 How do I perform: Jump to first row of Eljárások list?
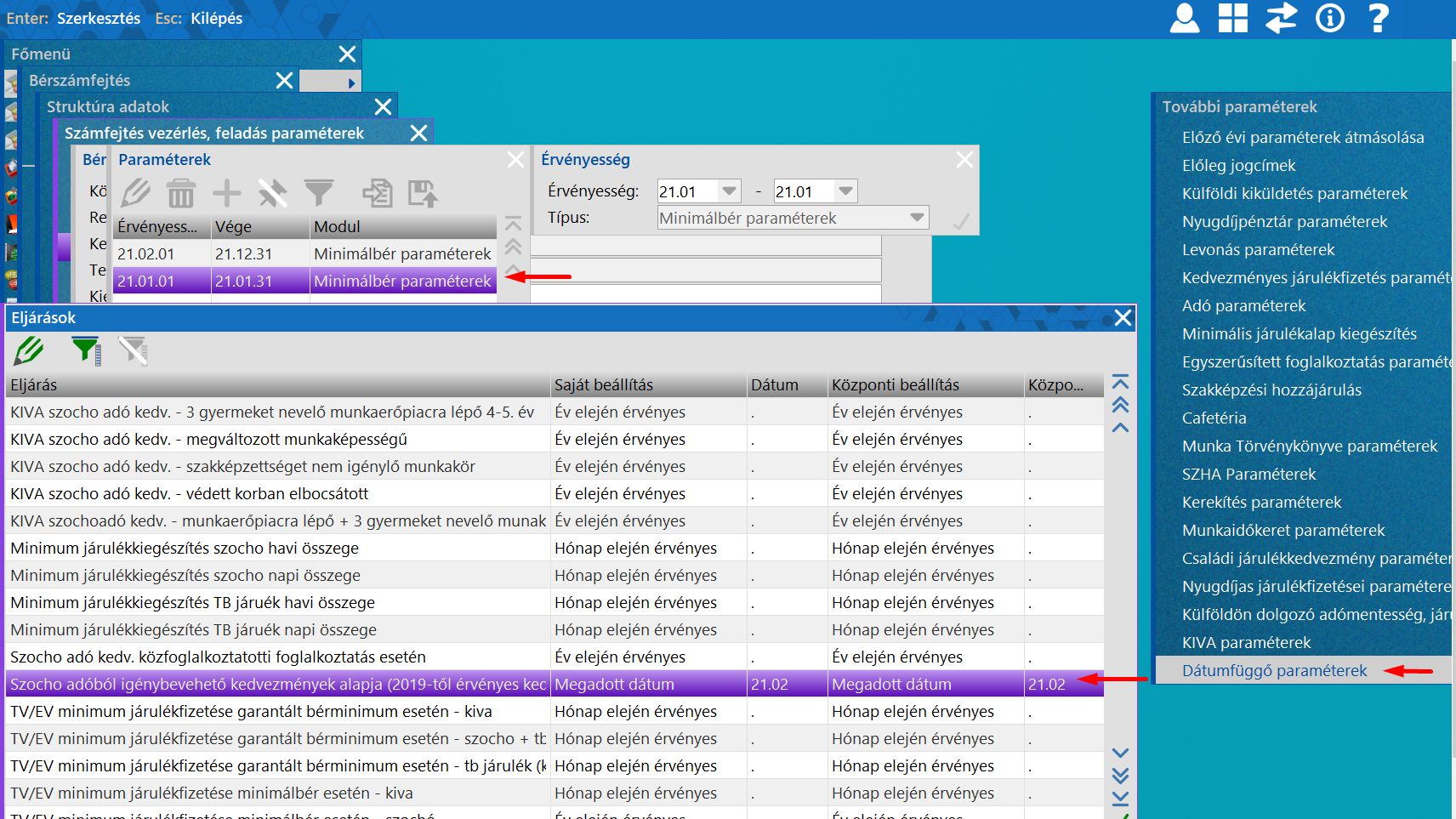(1121, 382)
